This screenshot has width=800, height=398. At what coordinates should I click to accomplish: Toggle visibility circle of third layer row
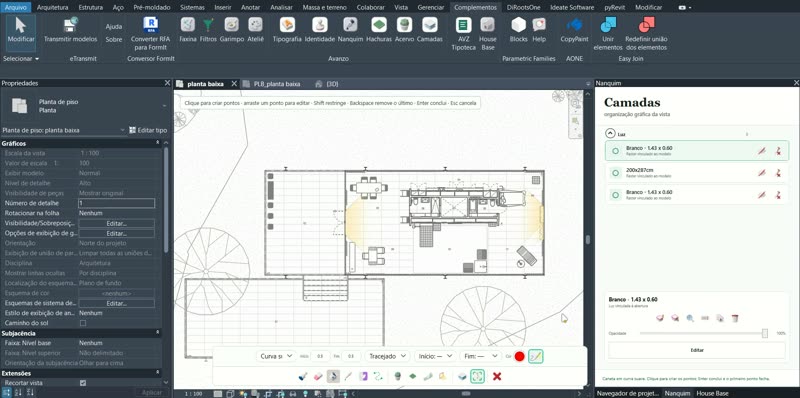pos(616,195)
